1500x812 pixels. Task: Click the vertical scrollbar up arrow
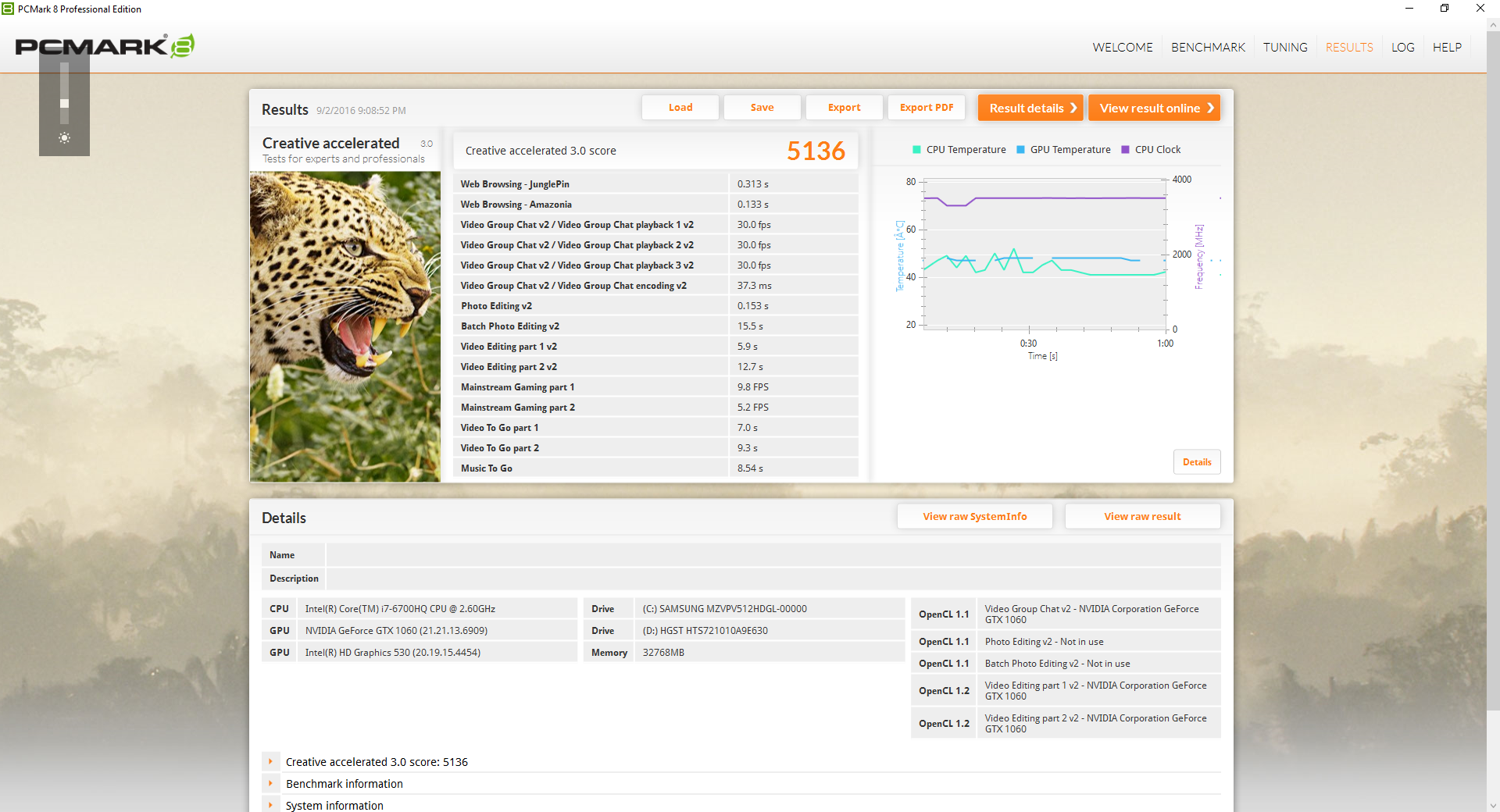click(x=1493, y=25)
